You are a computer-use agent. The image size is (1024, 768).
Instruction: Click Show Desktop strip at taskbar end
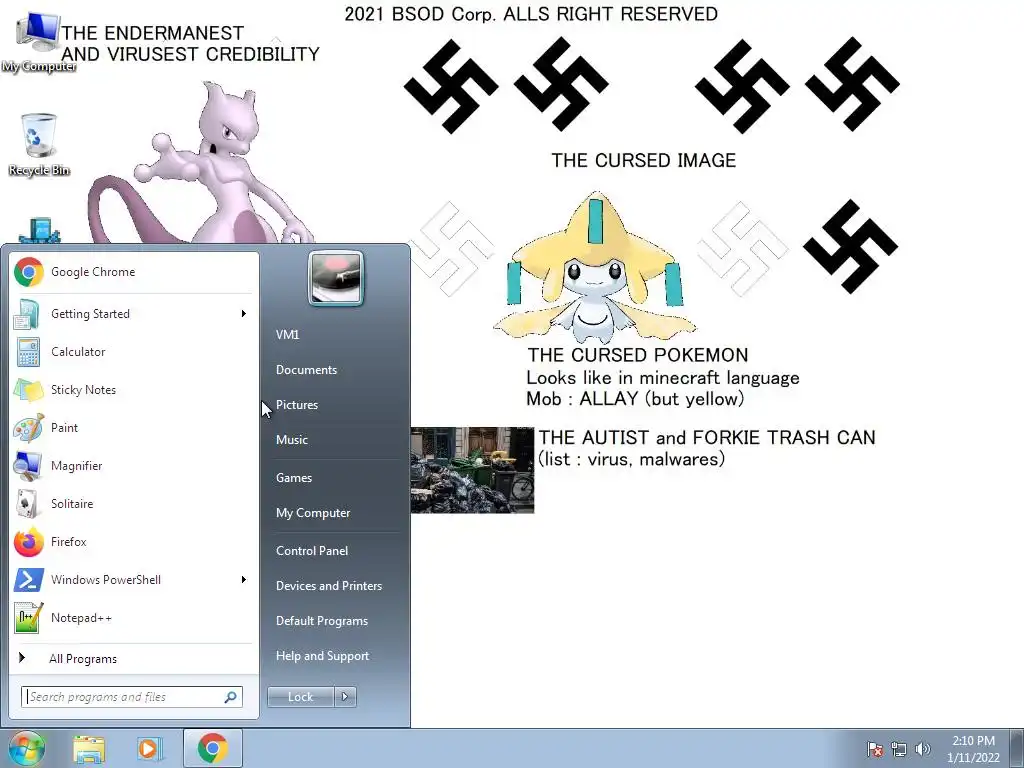tap(1017, 748)
